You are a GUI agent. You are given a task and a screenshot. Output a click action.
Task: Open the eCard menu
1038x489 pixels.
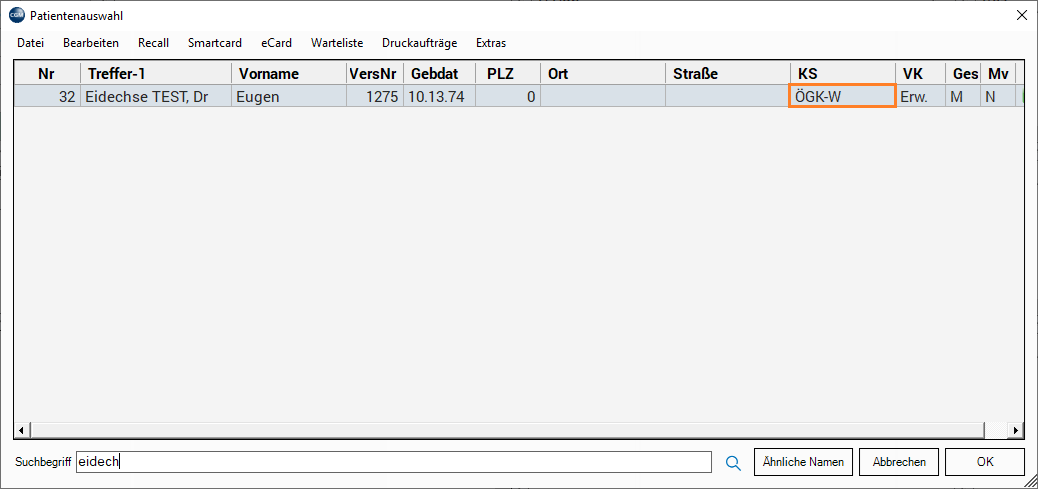(x=276, y=43)
